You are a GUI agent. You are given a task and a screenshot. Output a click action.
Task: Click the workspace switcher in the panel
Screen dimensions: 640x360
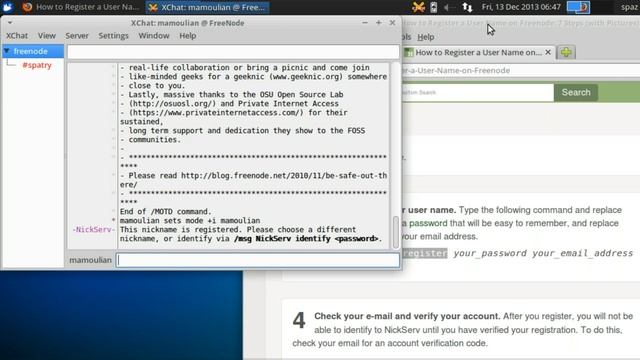(578, 7)
